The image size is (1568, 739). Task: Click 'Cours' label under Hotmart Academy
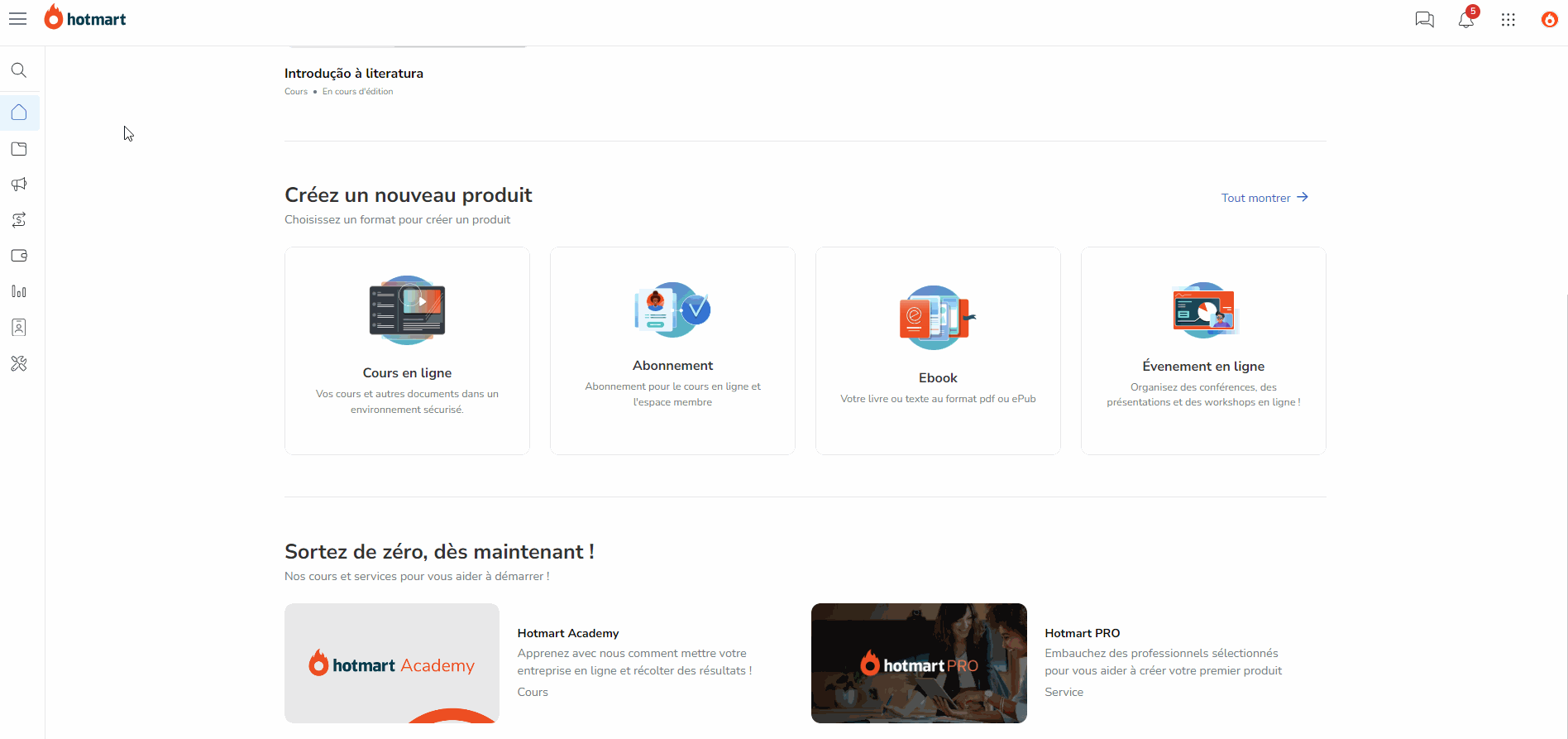click(533, 693)
